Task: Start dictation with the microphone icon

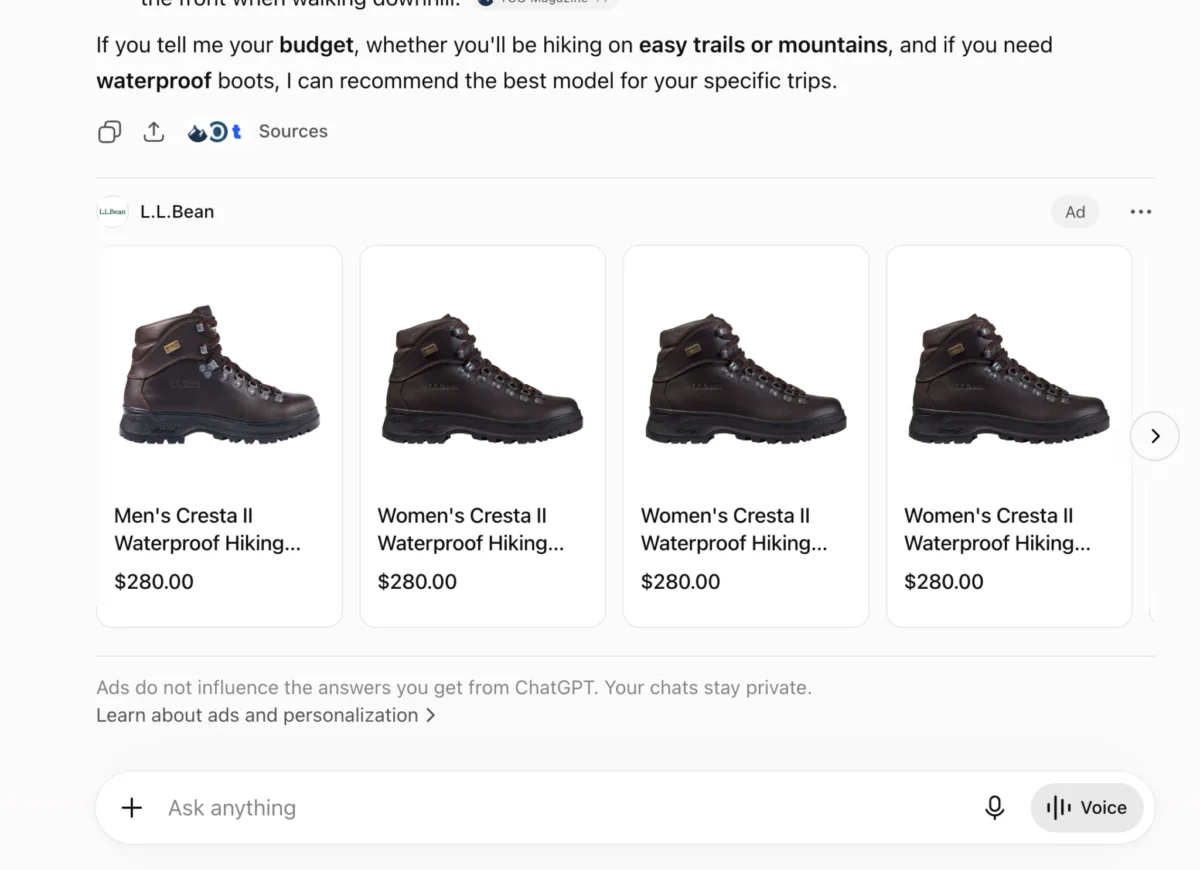Action: click(x=994, y=808)
